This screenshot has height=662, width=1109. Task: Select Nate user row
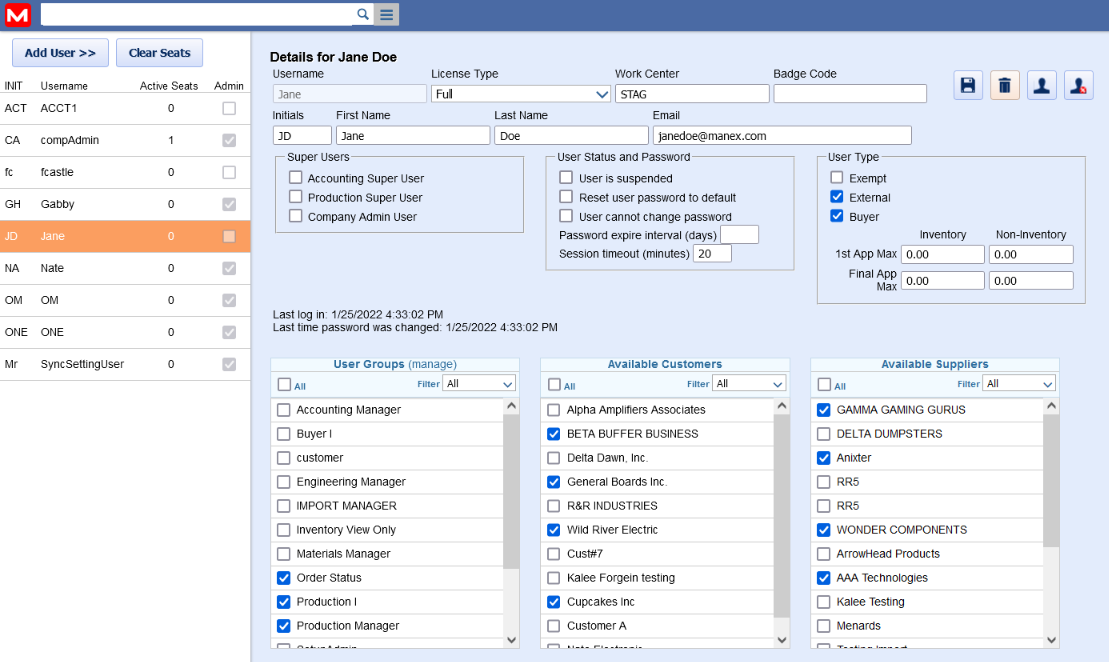click(125, 268)
